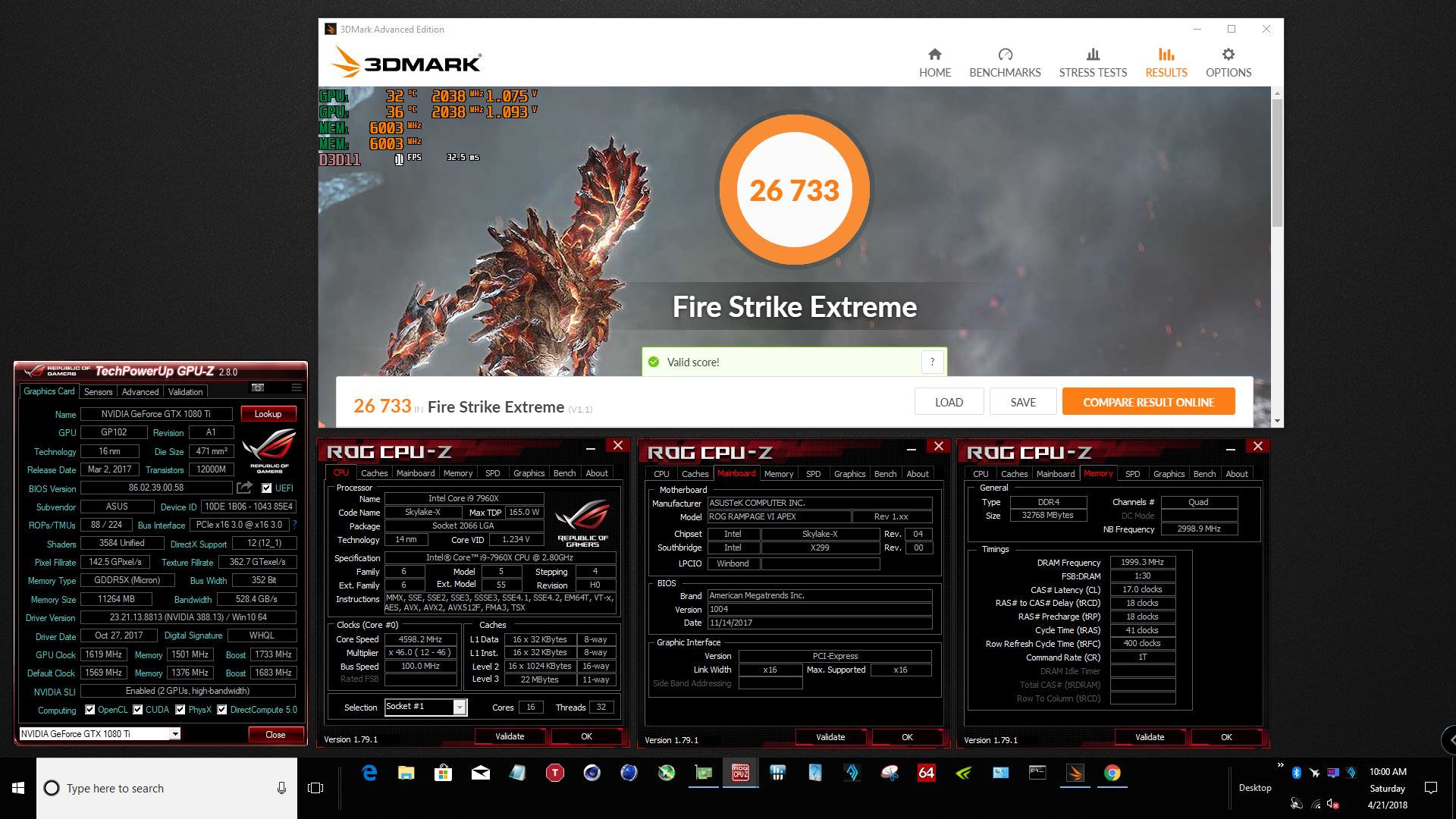Open 3DMark Stress Tests

pyautogui.click(x=1093, y=63)
